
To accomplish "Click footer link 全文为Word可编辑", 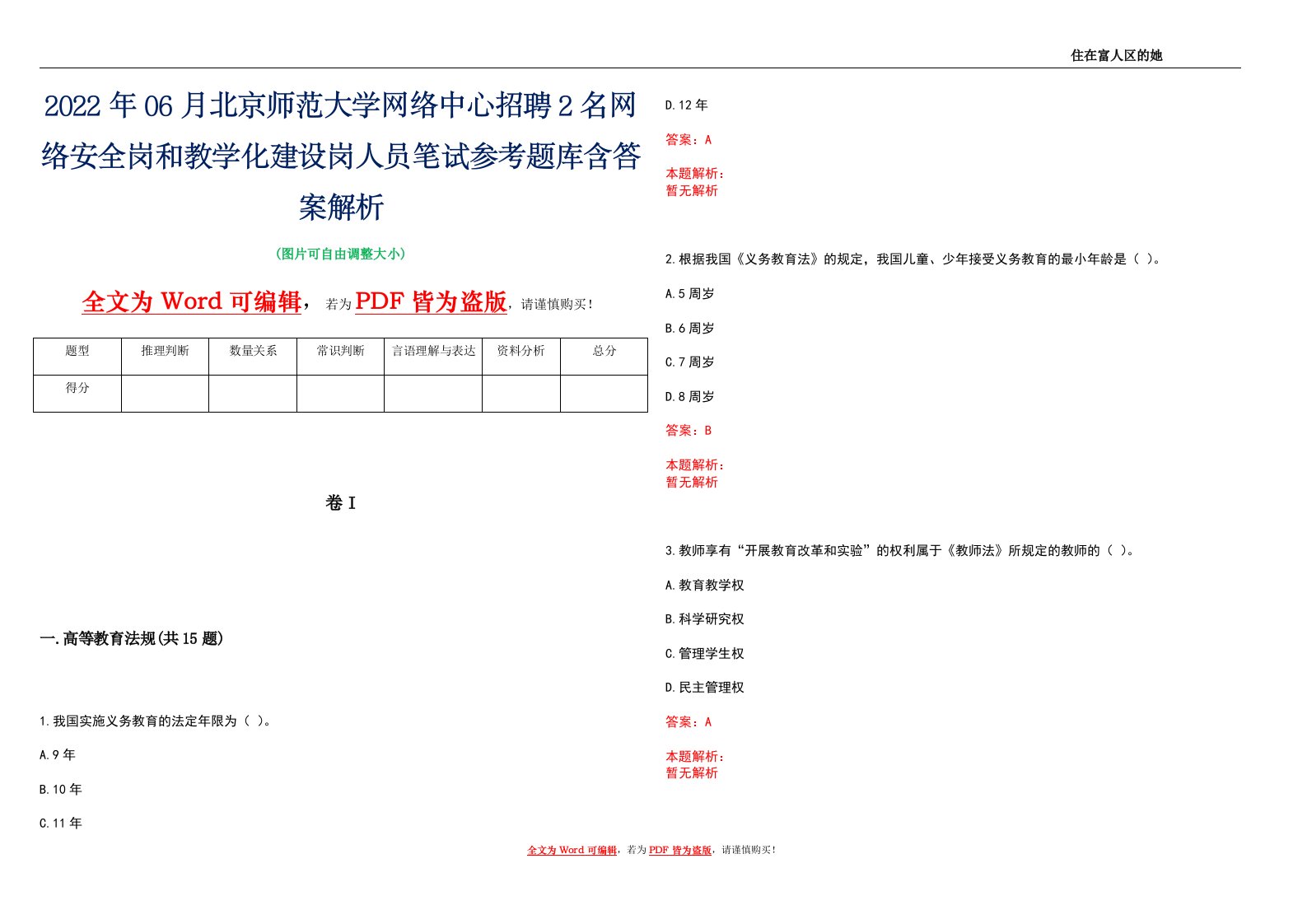I will coord(572,850).
